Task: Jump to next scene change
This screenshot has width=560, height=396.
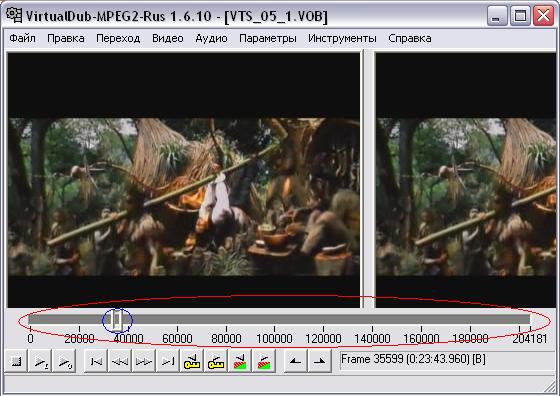Action: (x=264, y=361)
